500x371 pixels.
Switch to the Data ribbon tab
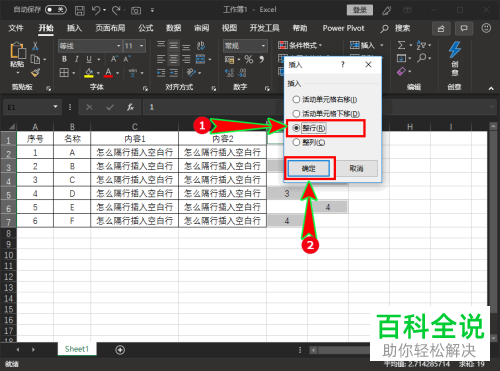pos(174,28)
